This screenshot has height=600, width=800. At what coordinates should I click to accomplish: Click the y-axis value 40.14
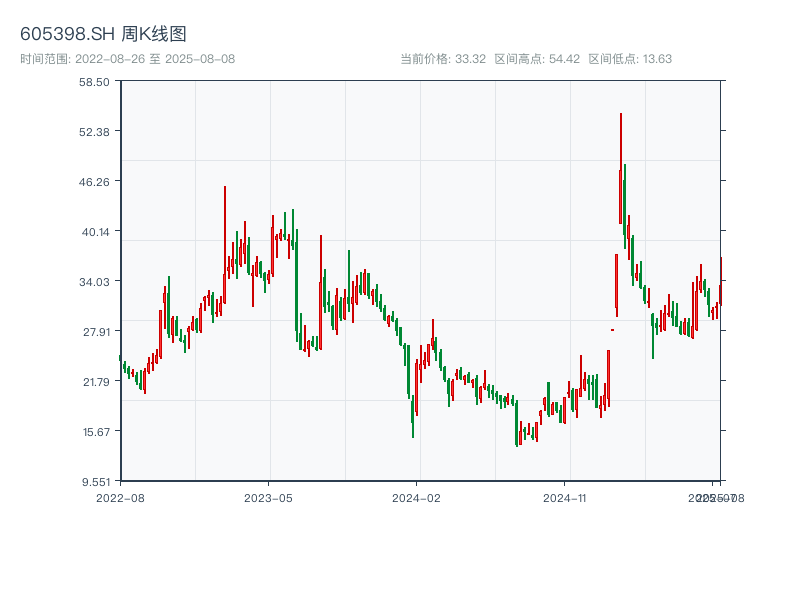tap(95, 232)
